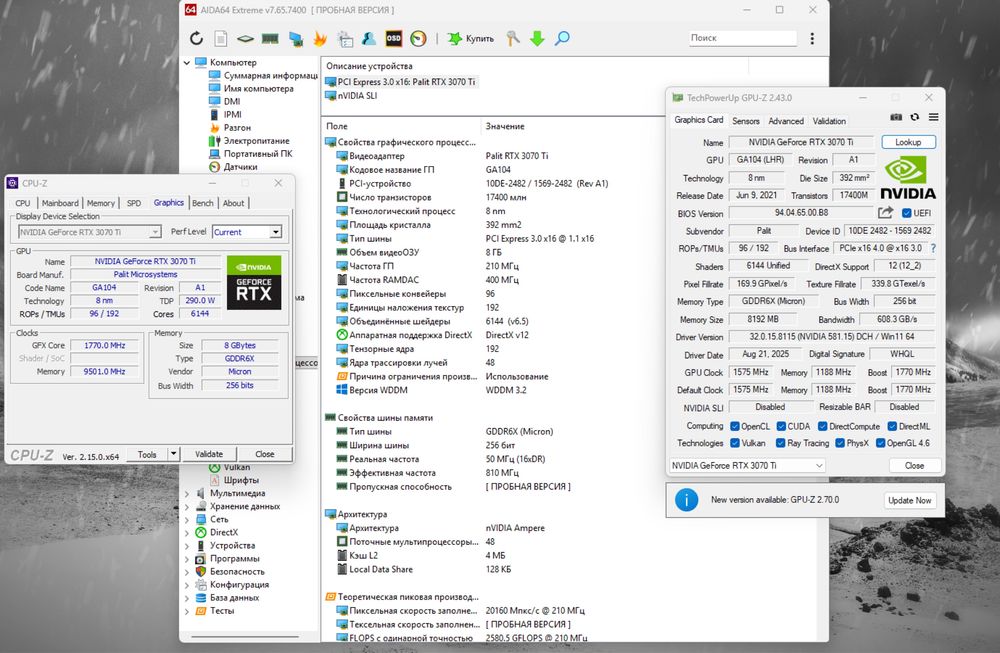1000x653 pixels.
Task: Open the GPU-Z hamburger menu
Action: click(934, 117)
